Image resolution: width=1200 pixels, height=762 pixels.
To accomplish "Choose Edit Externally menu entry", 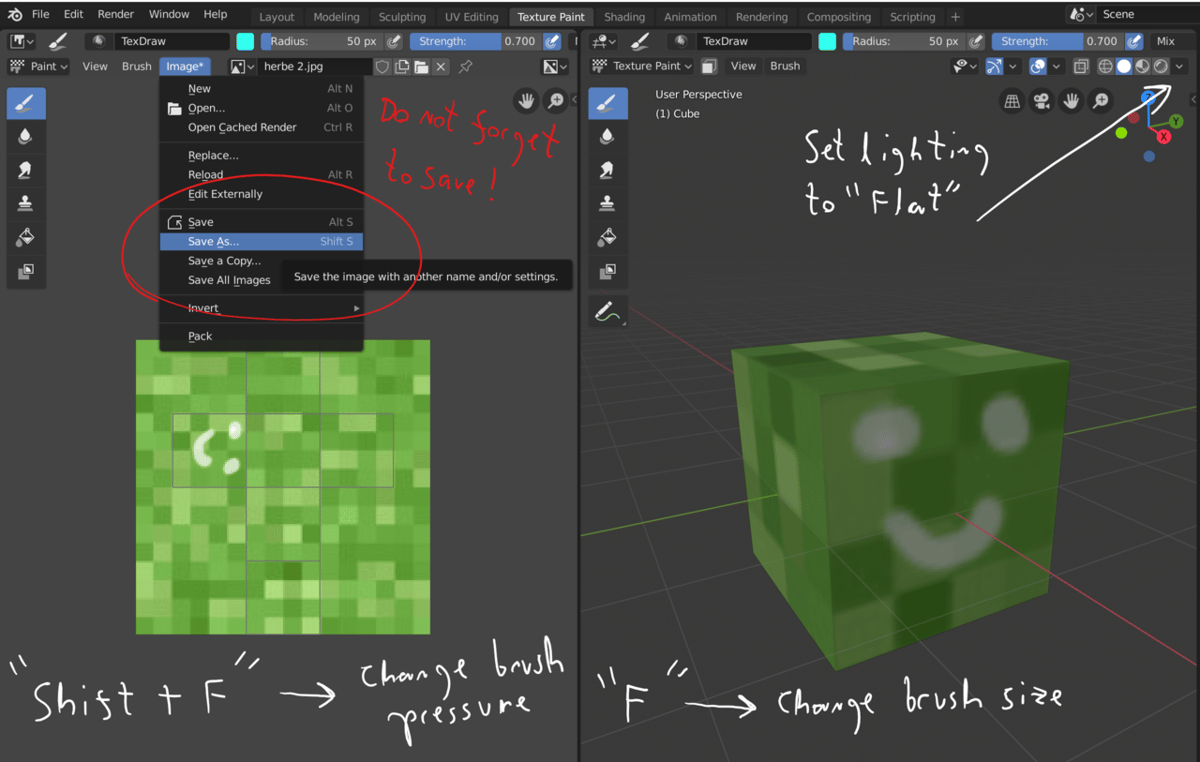I will [225, 194].
